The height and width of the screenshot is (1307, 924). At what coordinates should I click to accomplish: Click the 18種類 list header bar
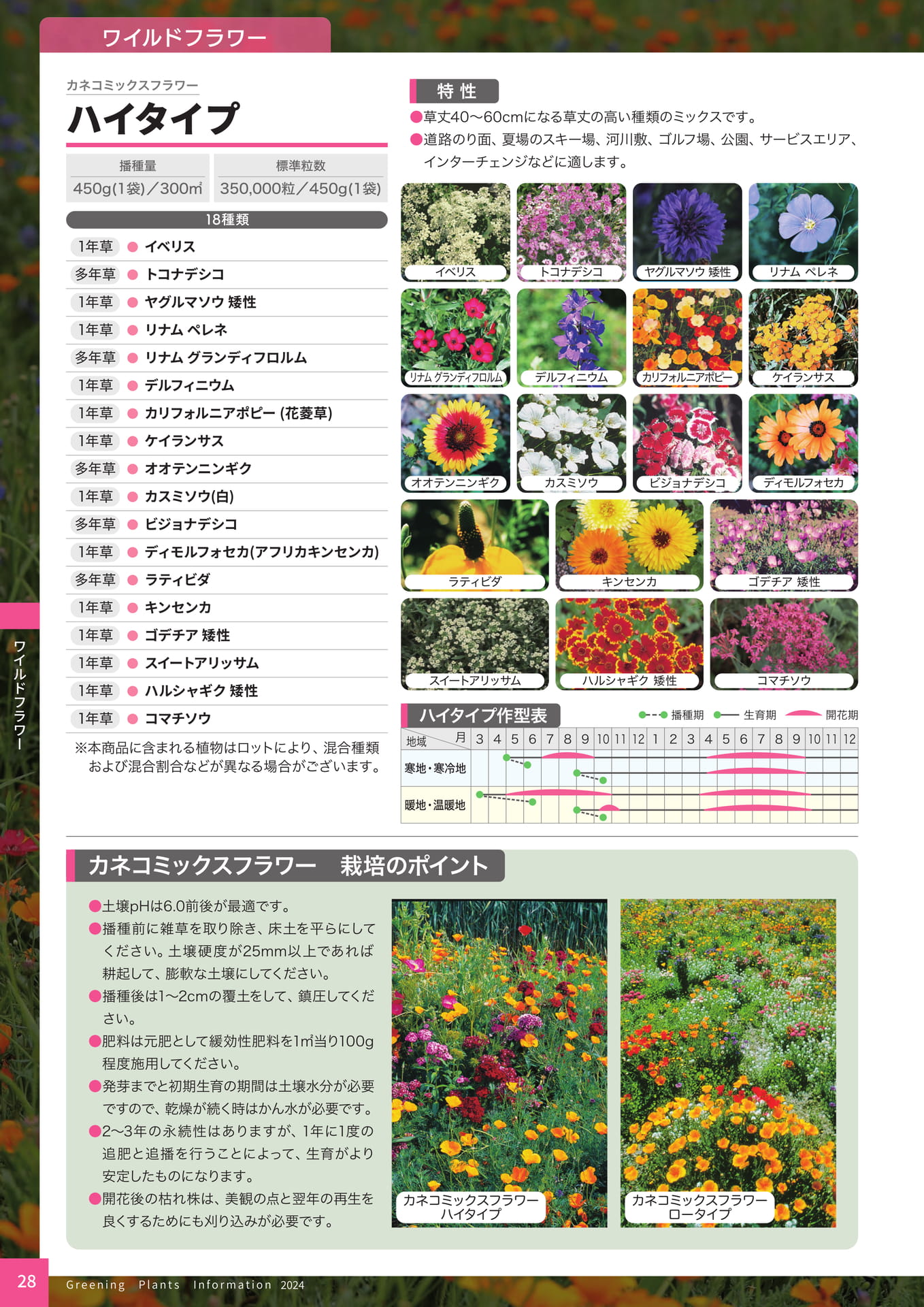[x=227, y=220]
